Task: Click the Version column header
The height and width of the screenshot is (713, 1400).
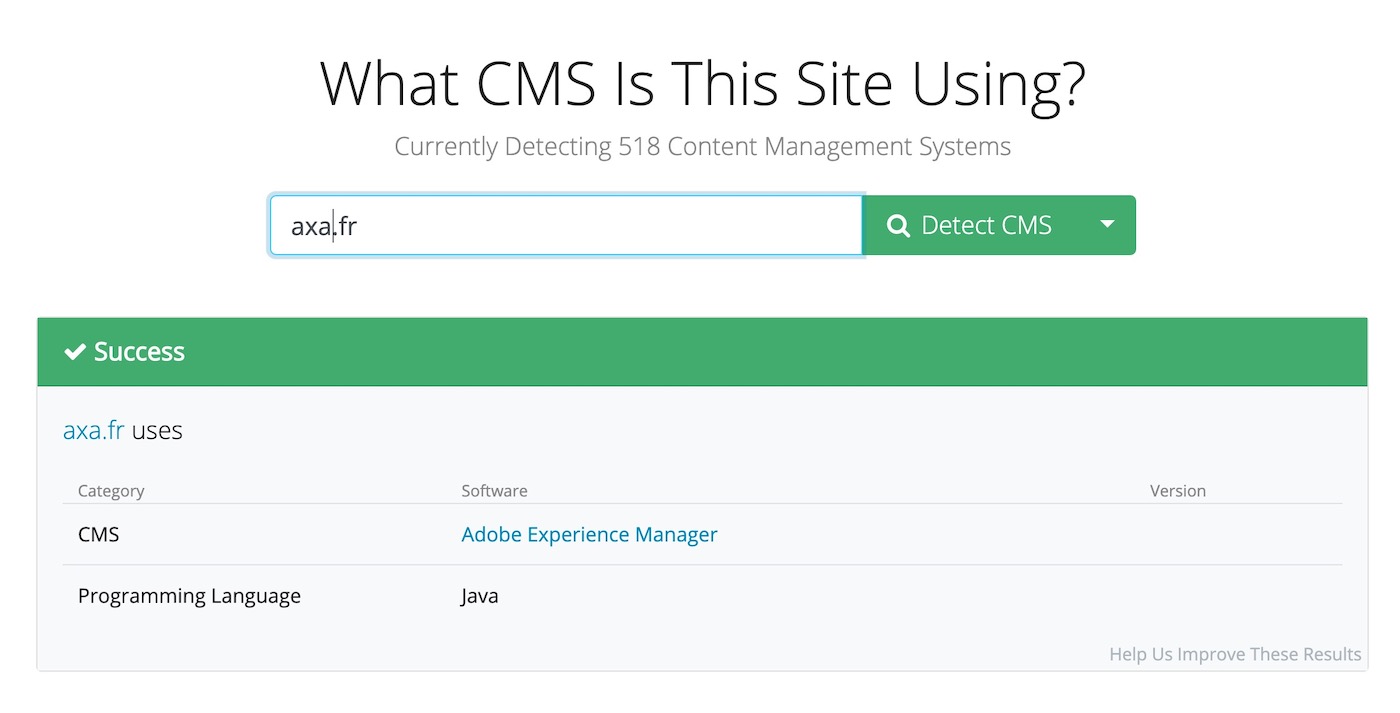Action: (1177, 491)
